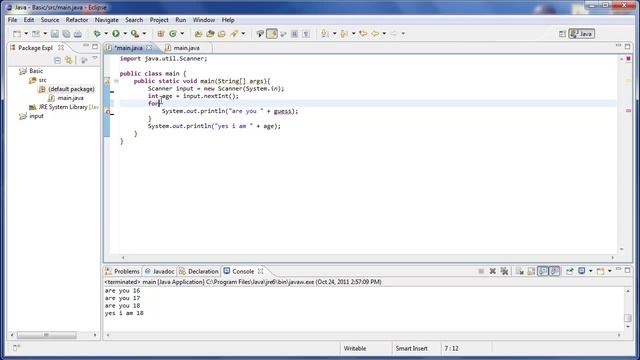Select JRE System Library in tree
Image resolution: width=640 pixels, height=360 pixels.
point(63,107)
